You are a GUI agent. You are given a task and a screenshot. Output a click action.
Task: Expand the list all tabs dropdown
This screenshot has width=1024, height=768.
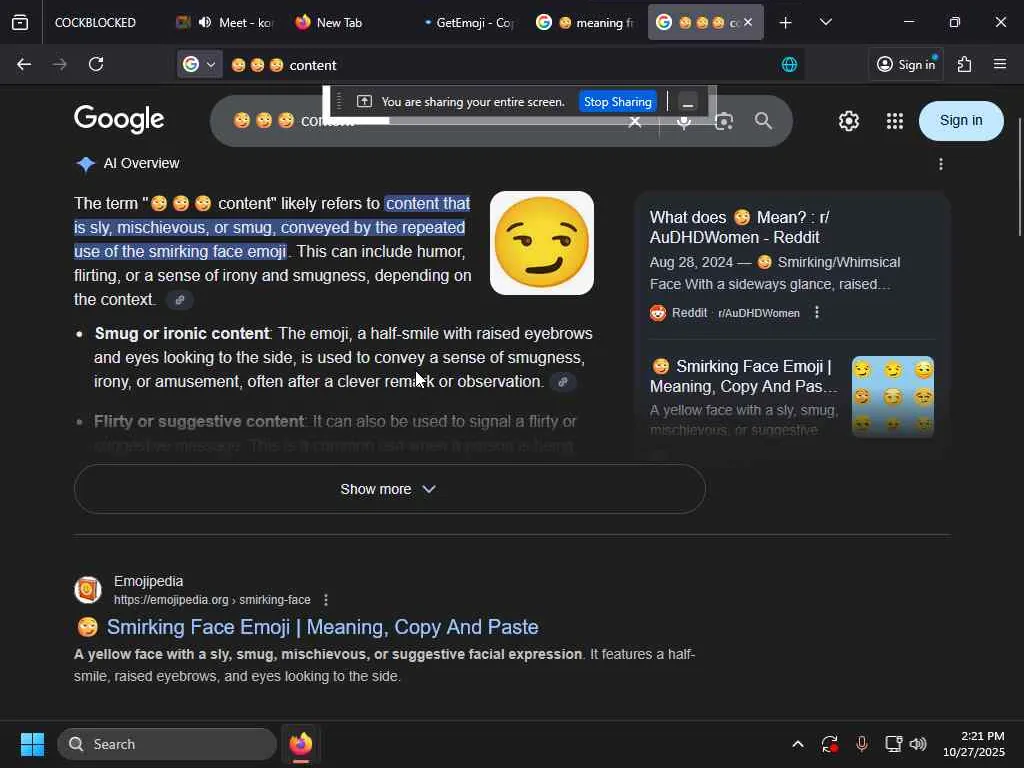pos(825,23)
